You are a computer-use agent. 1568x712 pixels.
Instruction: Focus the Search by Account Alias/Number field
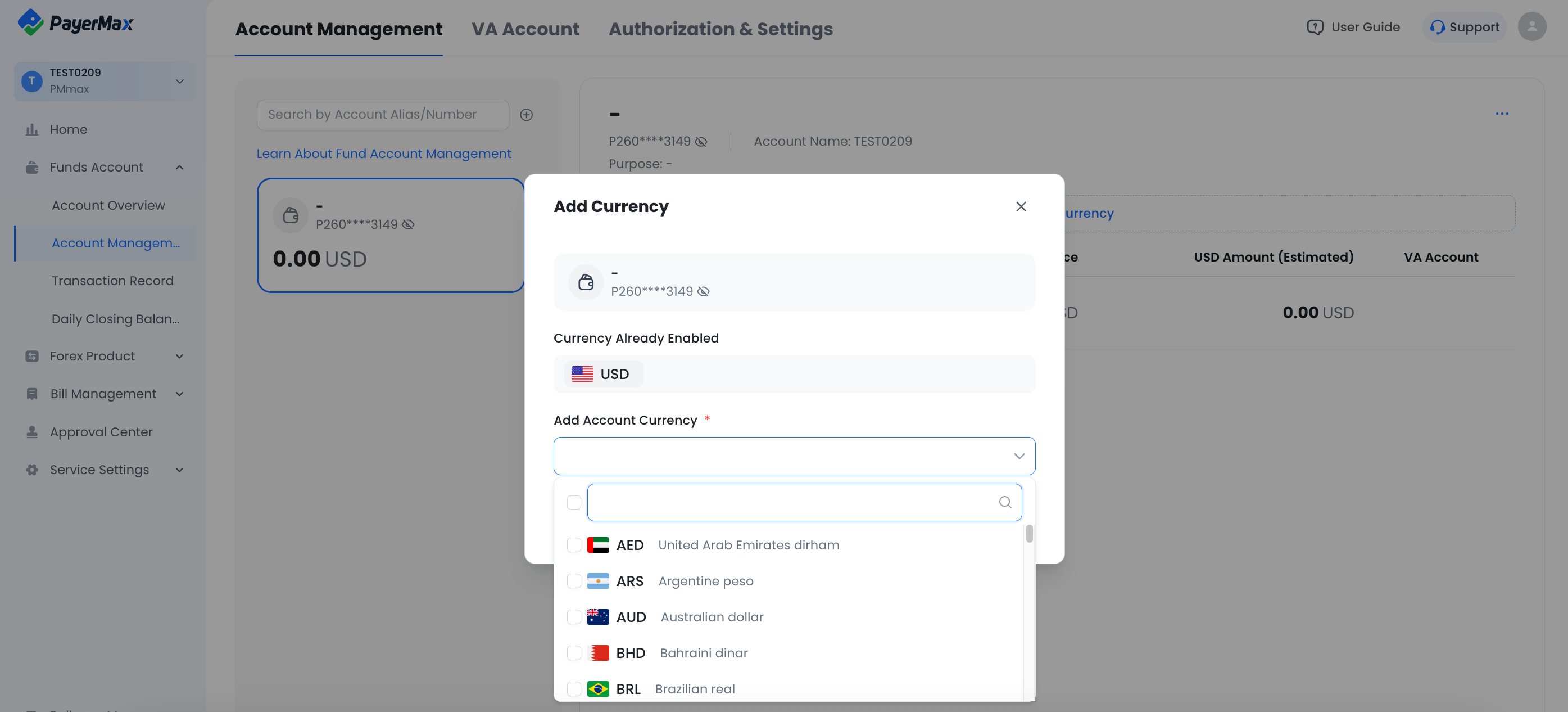point(382,115)
